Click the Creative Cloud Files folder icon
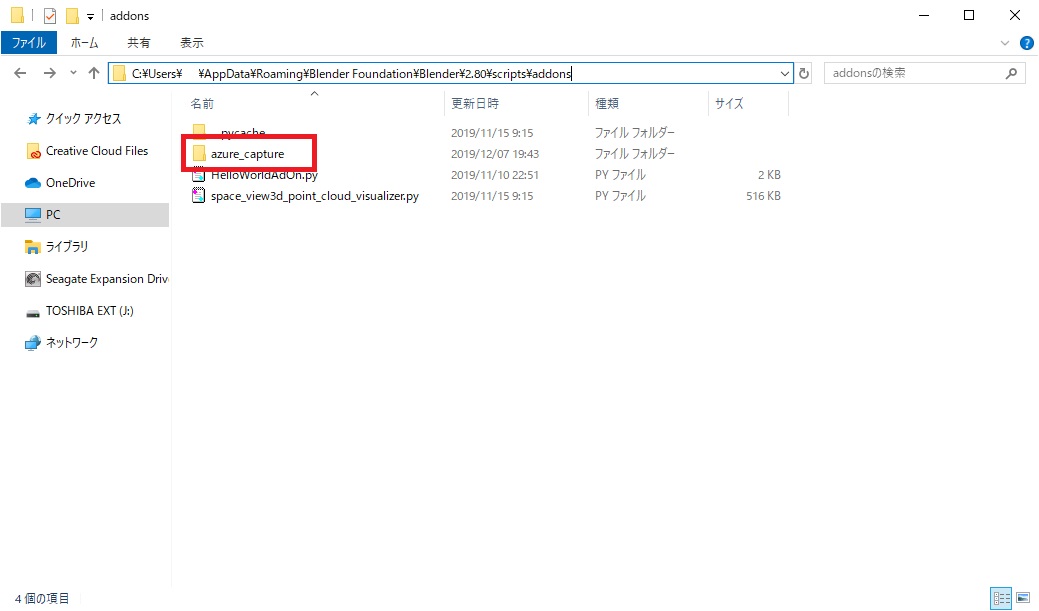 (x=33, y=151)
